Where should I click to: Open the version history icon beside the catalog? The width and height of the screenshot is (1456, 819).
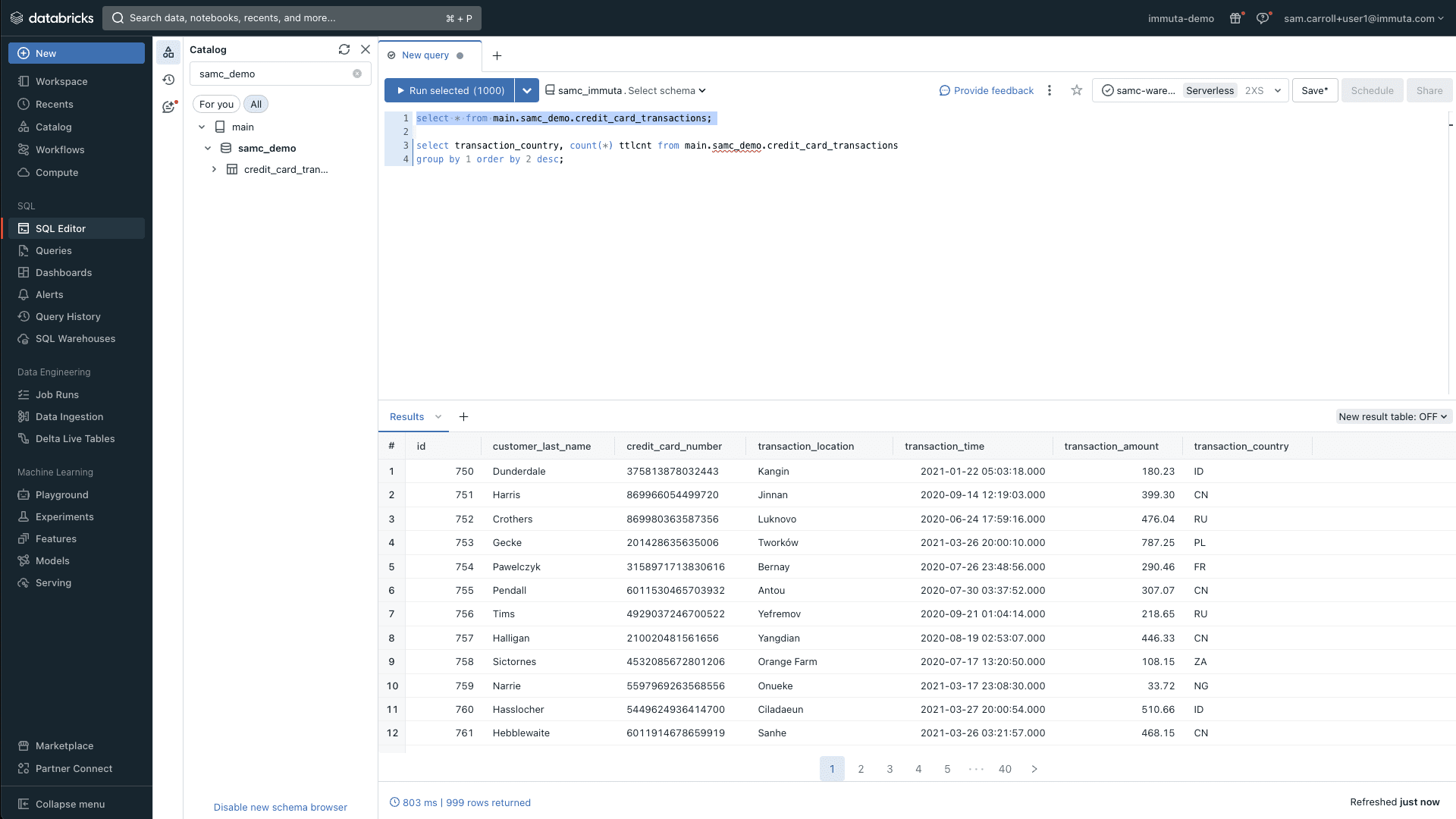[168, 80]
